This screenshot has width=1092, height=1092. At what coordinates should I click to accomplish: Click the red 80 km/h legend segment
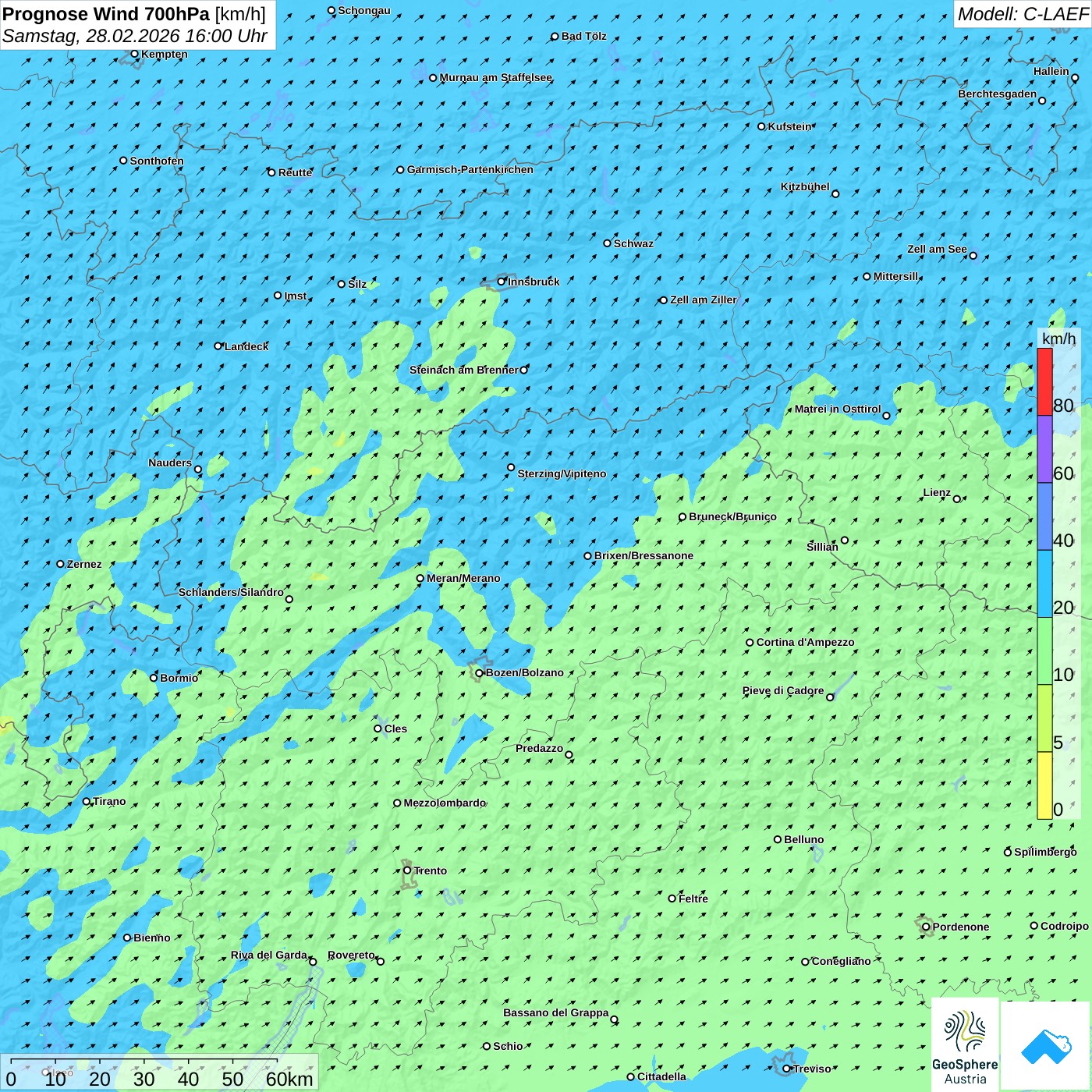[x=1044, y=381]
